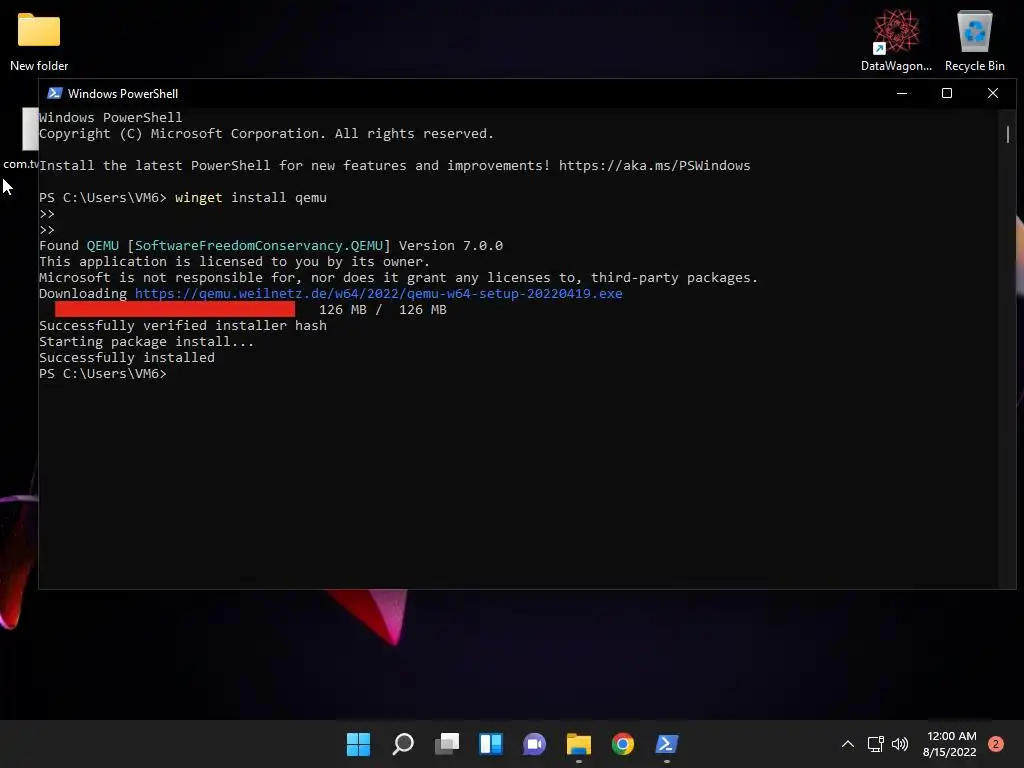Open the network status tray icon

(x=875, y=744)
